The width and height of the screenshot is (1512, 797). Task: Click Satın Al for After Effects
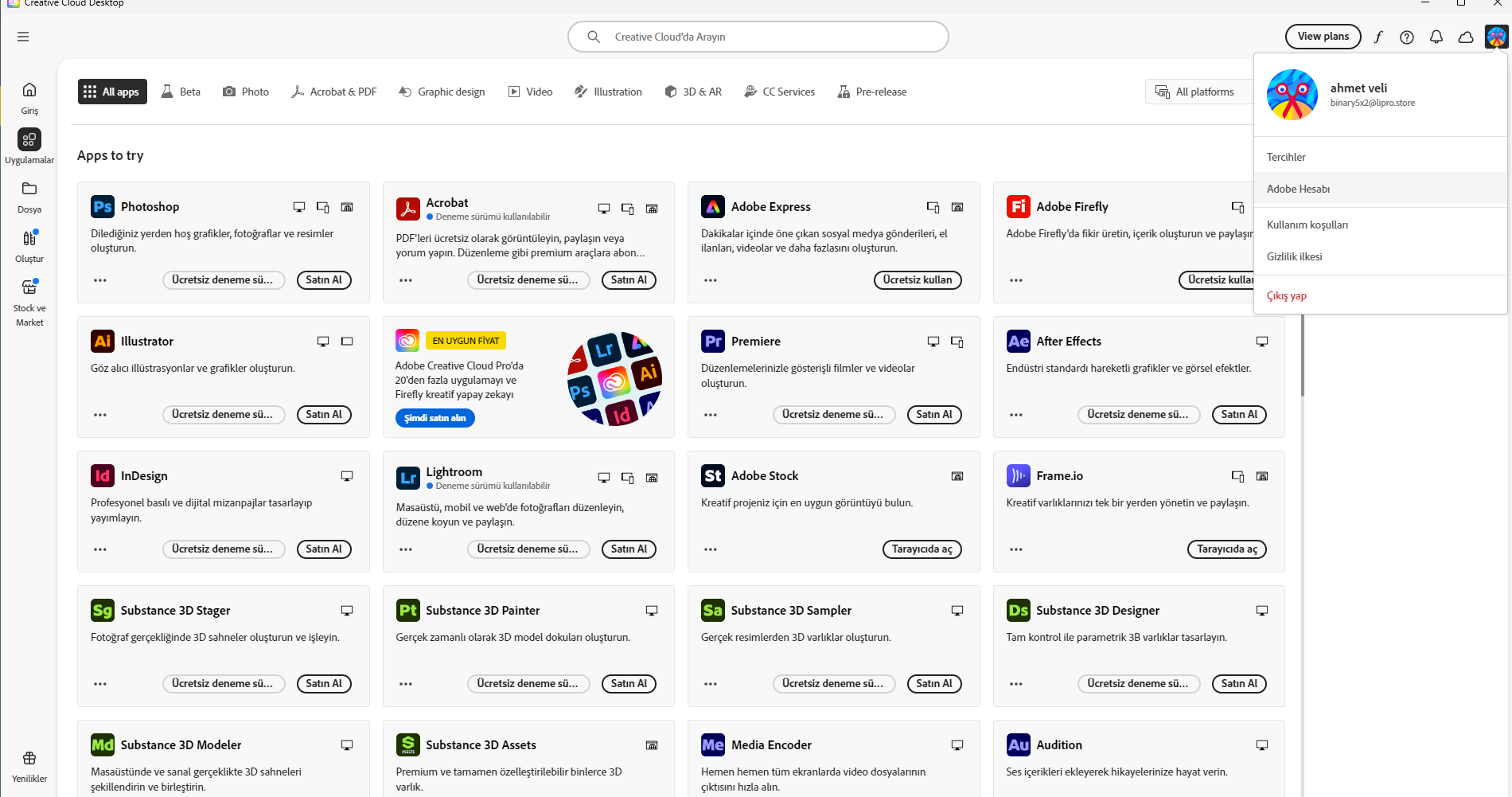click(1239, 415)
